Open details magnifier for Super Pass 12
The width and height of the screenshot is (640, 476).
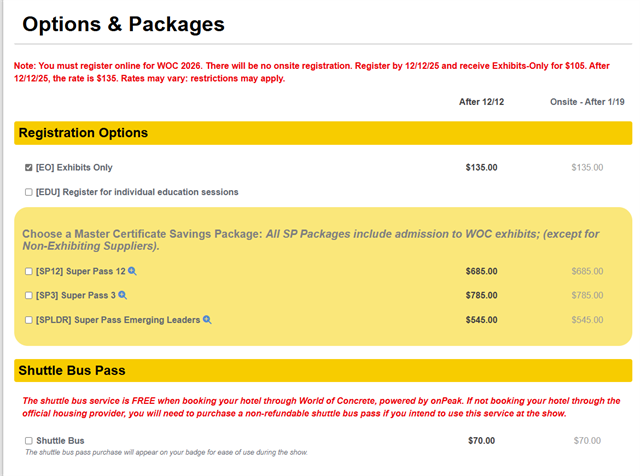(x=132, y=271)
